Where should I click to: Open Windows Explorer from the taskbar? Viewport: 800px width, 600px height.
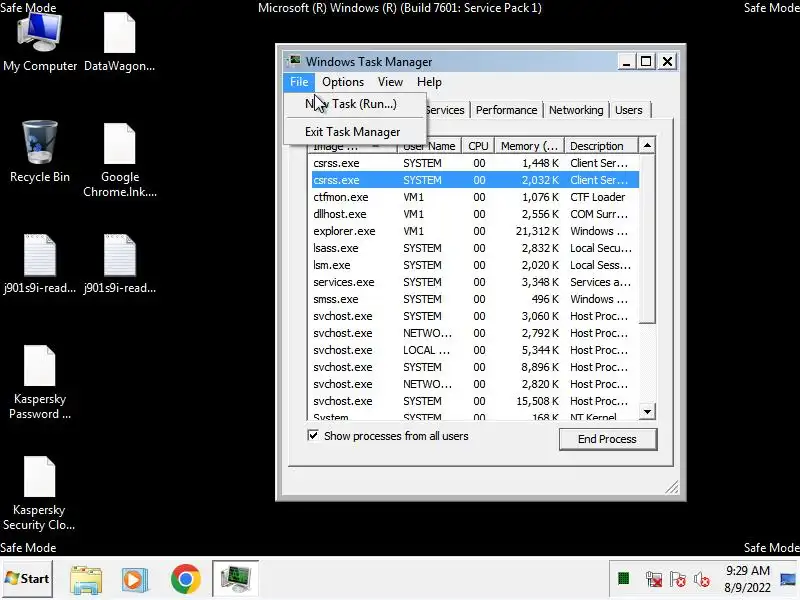pyautogui.click(x=86, y=579)
